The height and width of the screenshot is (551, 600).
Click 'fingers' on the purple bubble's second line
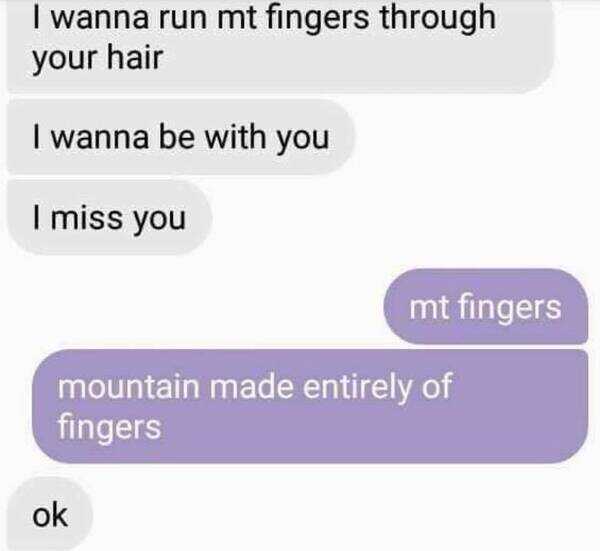pyautogui.click(x=109, y=427)
